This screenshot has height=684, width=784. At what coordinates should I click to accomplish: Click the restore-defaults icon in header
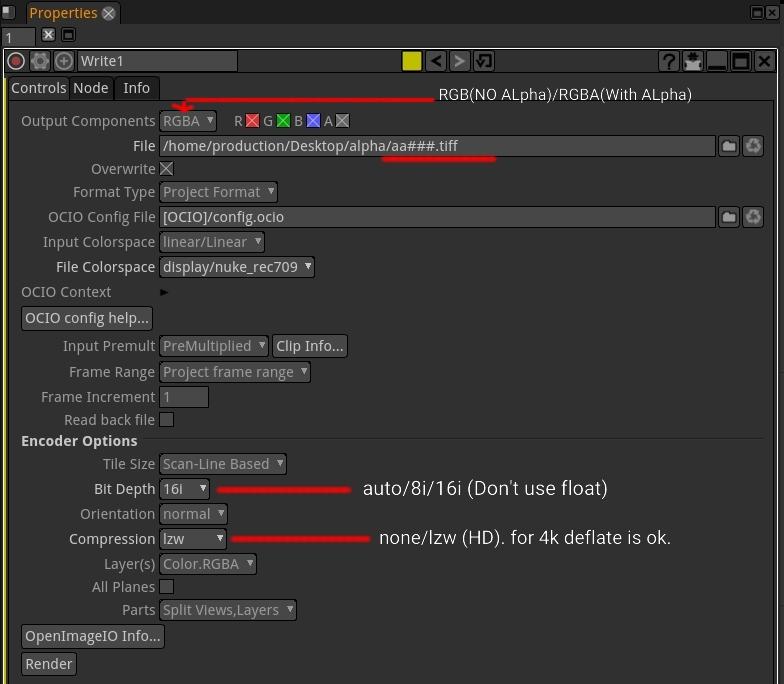click(484, 61)
